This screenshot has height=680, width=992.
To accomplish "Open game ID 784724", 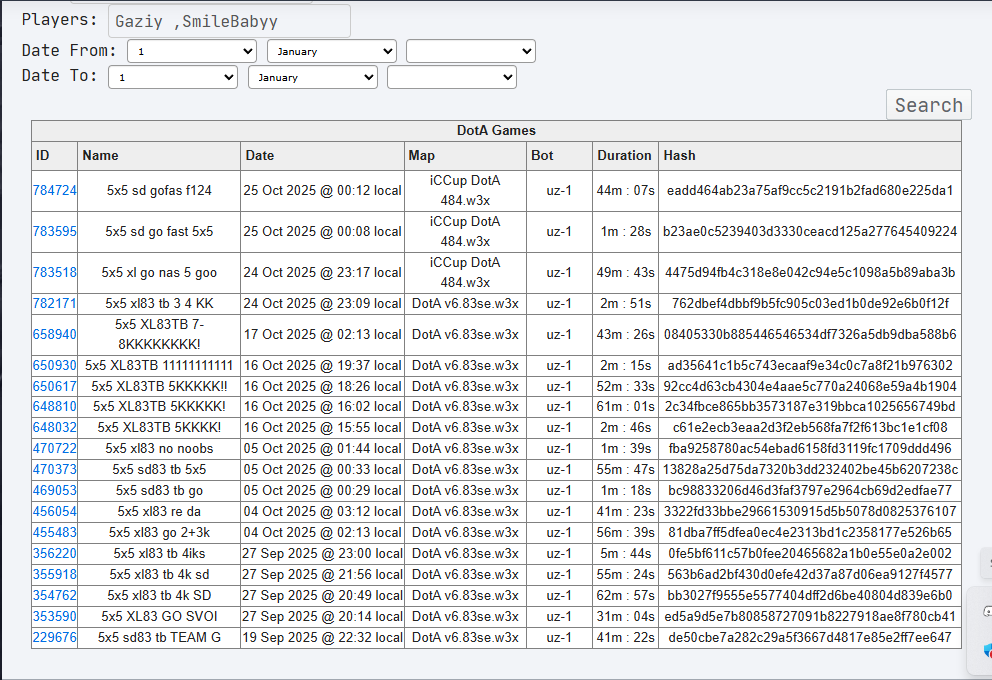I will pyautogui.click(x=54, y=190).
